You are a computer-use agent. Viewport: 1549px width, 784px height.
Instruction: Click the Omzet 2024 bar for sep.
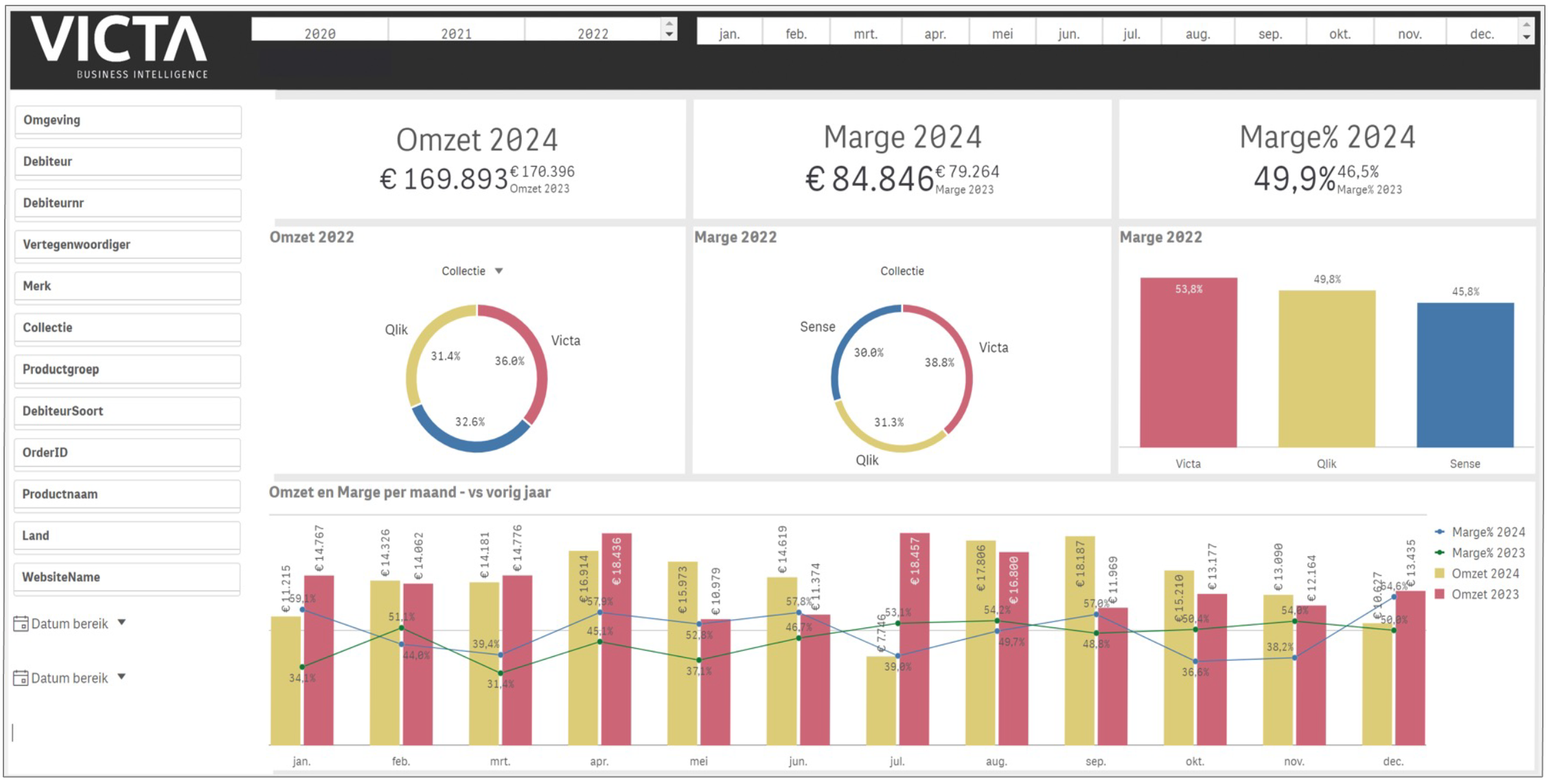(x=1080, y=641)
